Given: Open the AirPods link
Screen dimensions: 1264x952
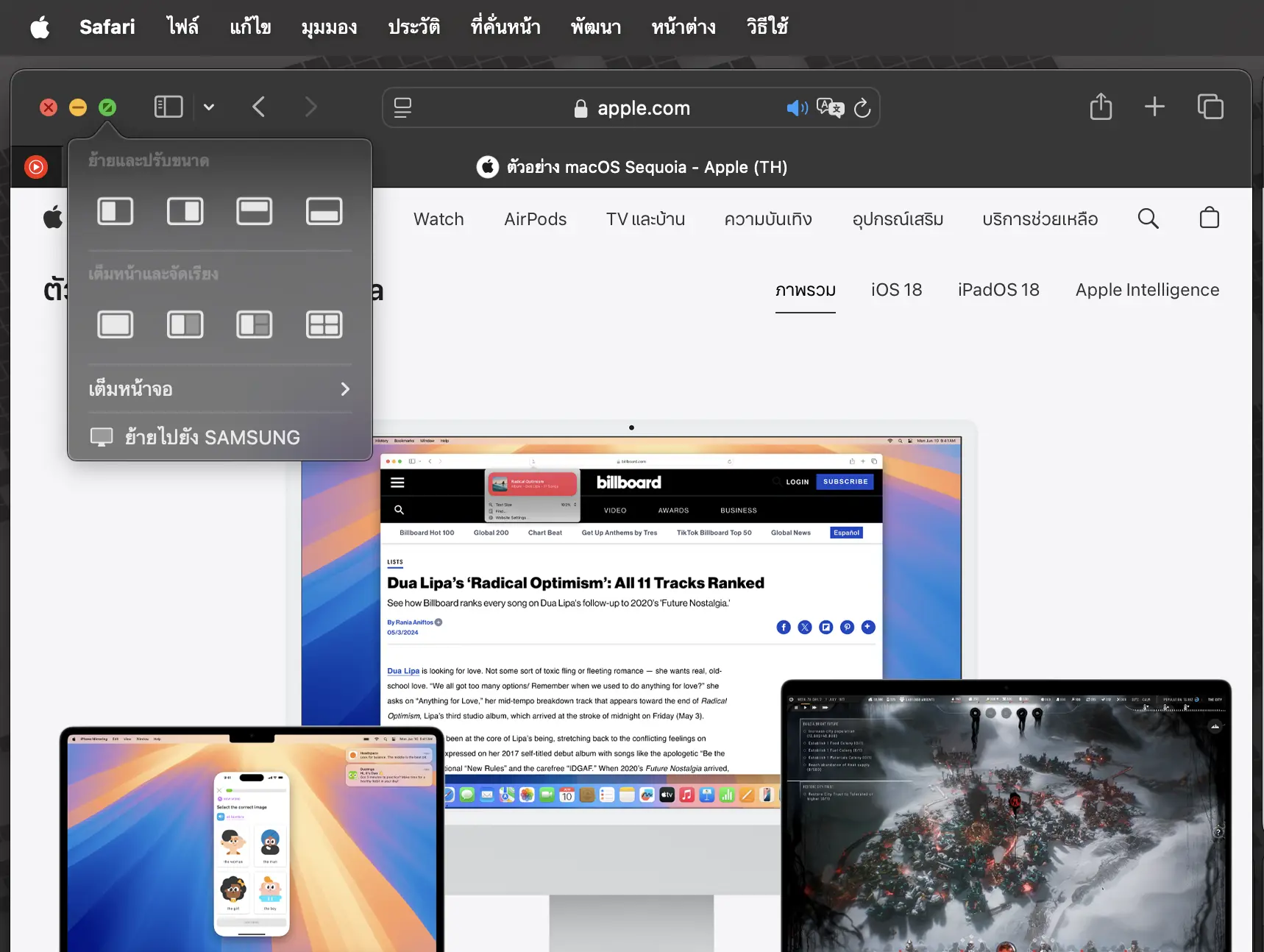Looking at the screenshot, I should point(535,219).
